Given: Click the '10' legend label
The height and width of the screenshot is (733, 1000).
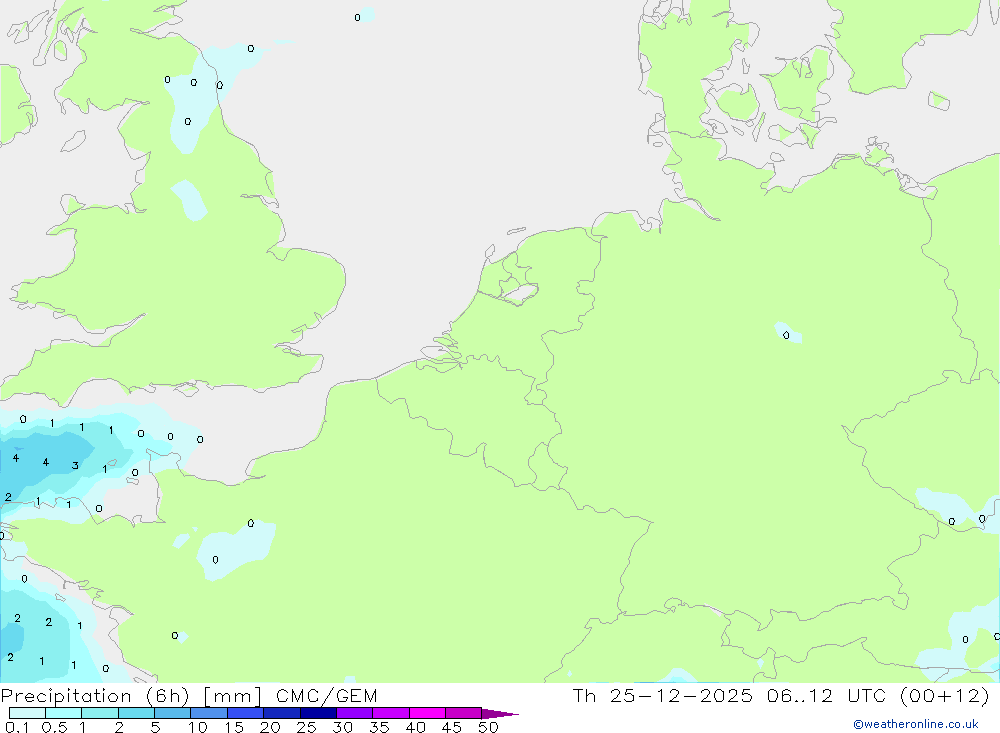Looking at the screenshot, I should pos(198,727).
